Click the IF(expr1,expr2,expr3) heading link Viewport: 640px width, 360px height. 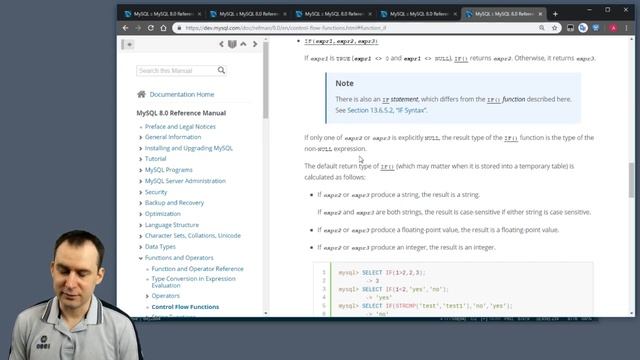341,41
